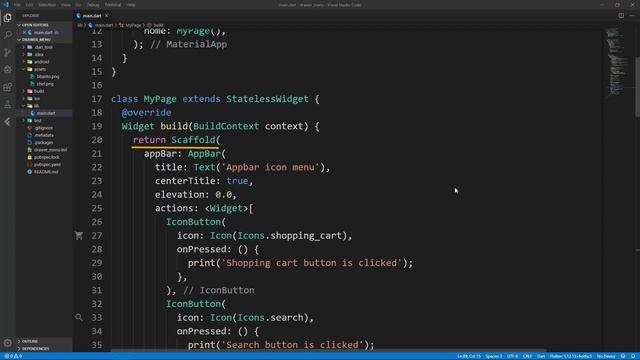Click the MyPage breadcrumb segment
Screen dimensions: 640x360
tap(133, 25)
